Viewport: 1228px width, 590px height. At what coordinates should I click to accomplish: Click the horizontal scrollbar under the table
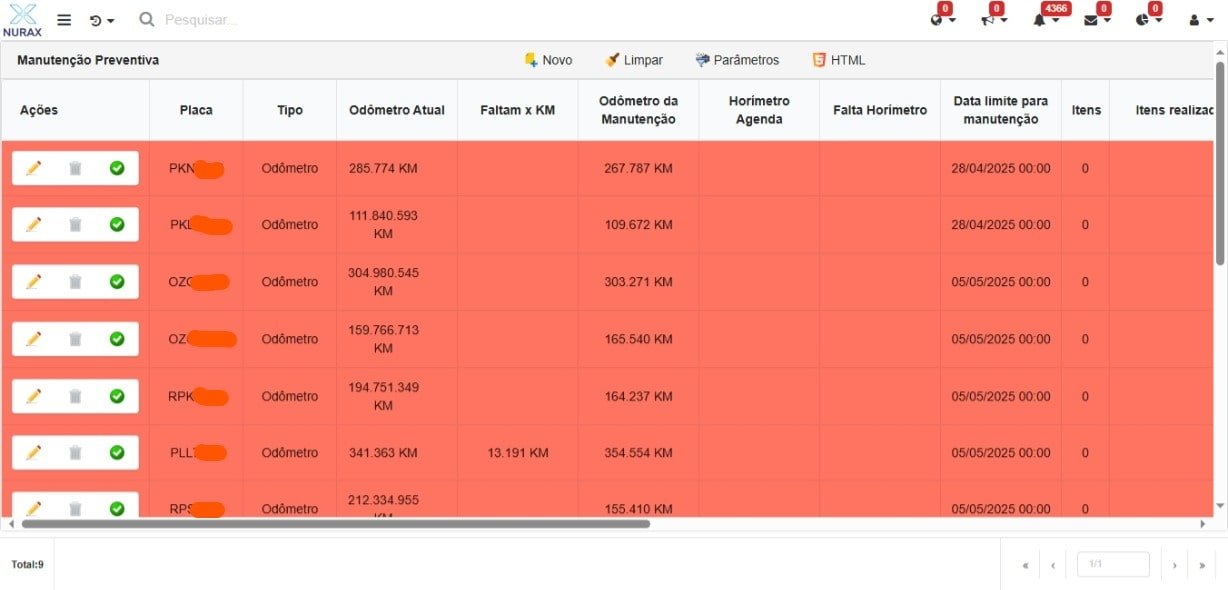335,523
